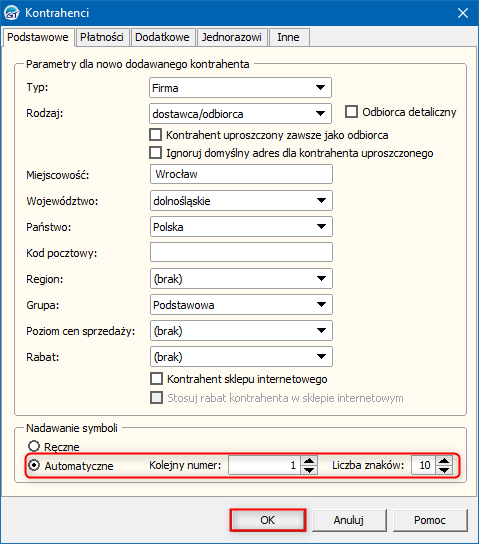479x544 pixels.
Task: Increase Kolejny numer with up arrow
Action: coord(309,461)
